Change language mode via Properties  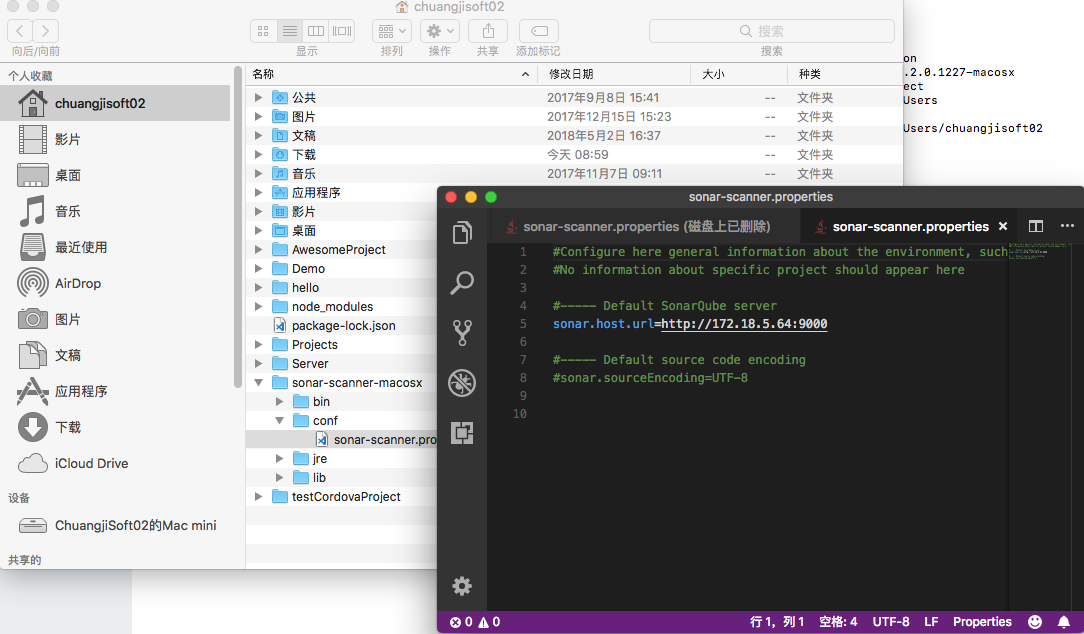tap(982, 622)
